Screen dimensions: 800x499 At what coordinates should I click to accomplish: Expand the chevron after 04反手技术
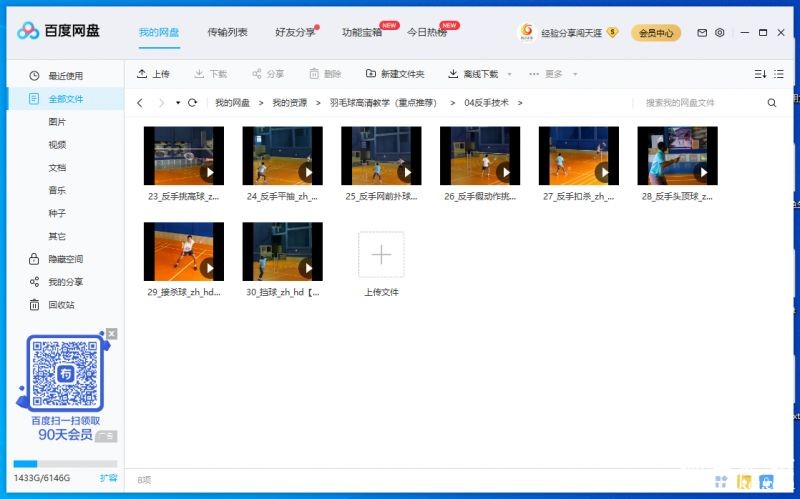tap(520, 103)
